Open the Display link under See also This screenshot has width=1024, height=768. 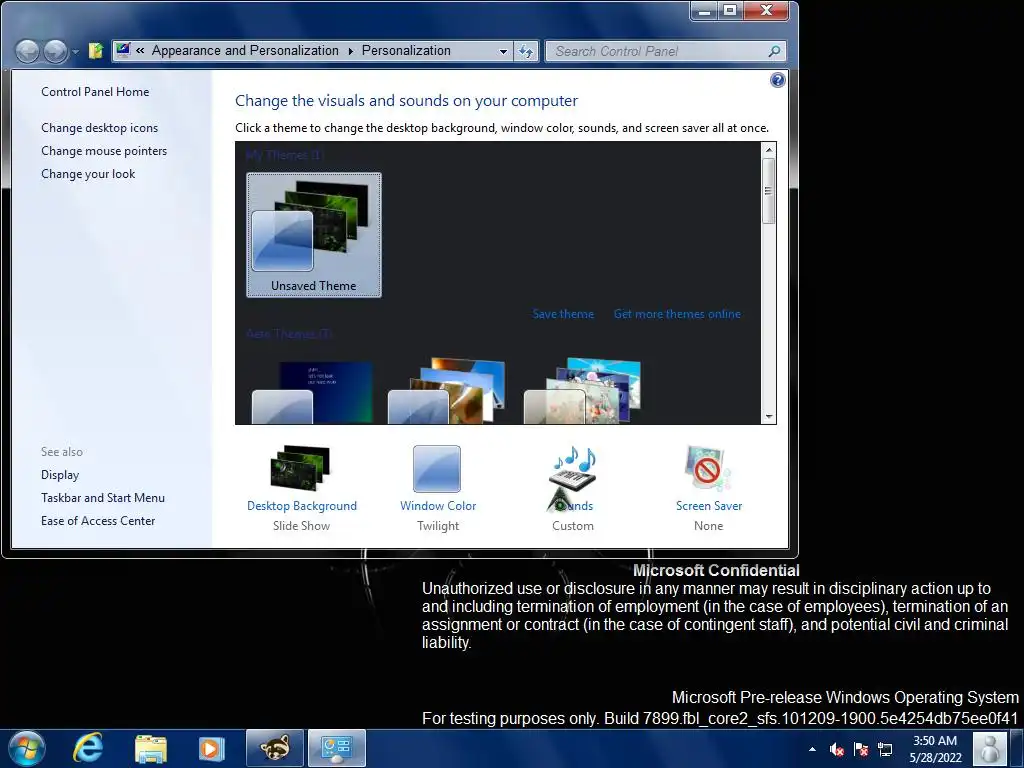coord(60,475)
